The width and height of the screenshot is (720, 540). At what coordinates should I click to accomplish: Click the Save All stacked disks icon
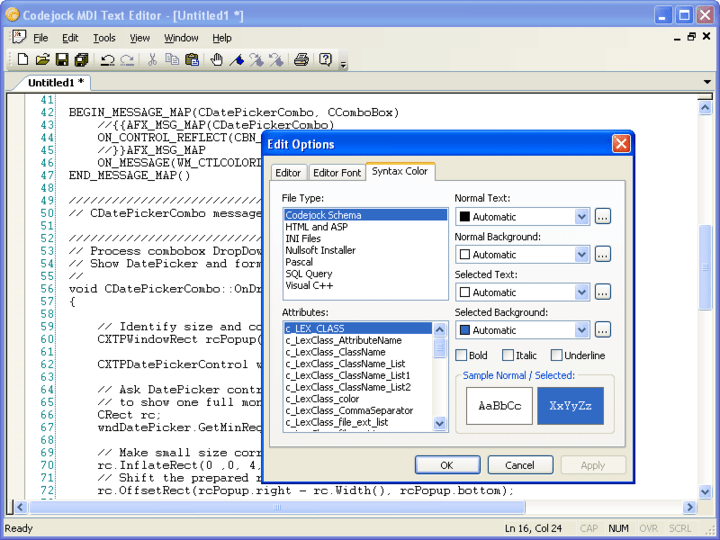(x=81, y=60)
